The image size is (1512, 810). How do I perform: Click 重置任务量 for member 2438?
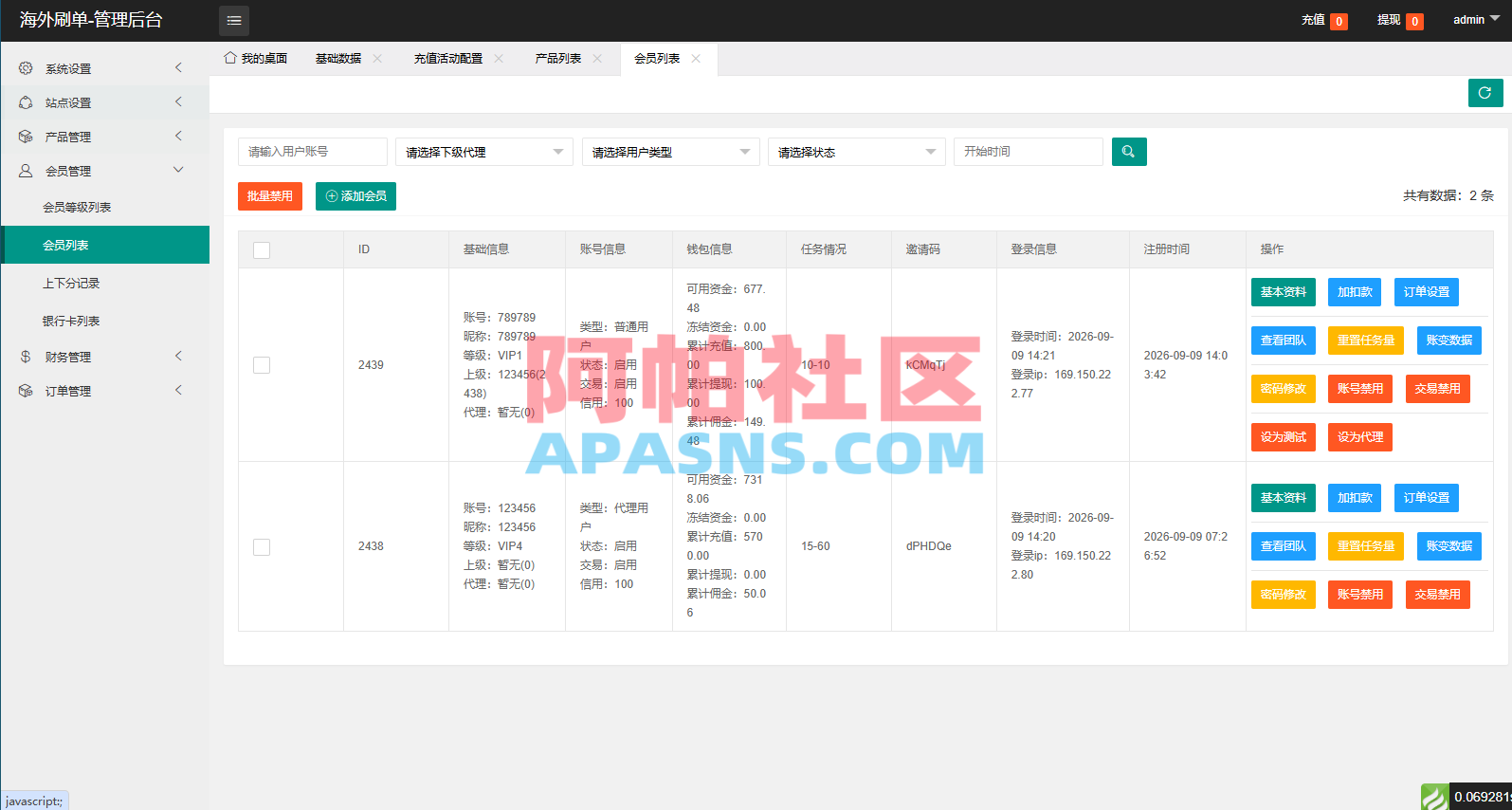click(x=1366, y=546)
